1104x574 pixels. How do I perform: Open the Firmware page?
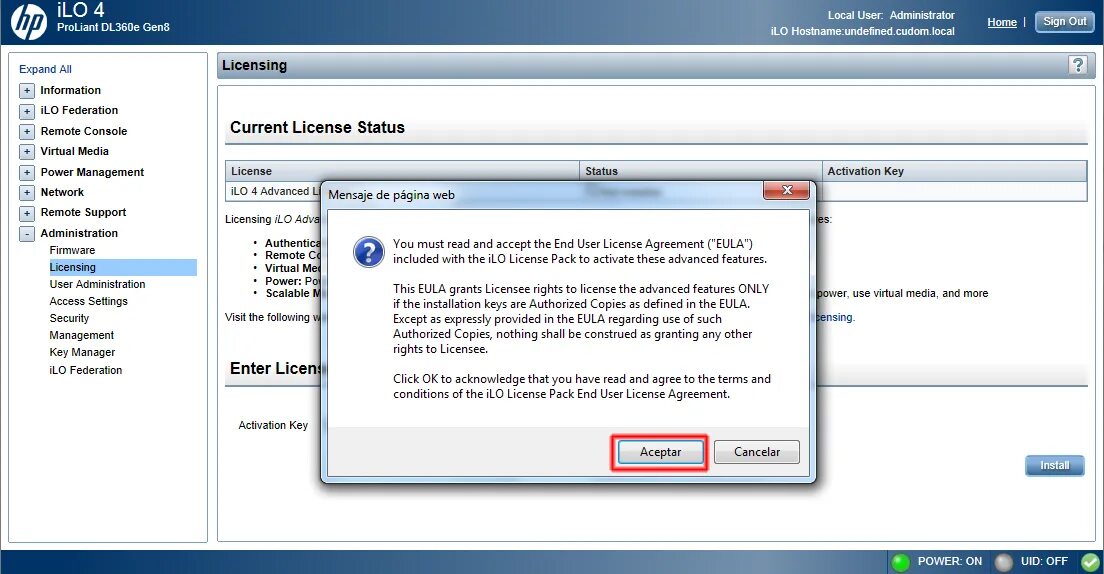click(x=72, y=250)
